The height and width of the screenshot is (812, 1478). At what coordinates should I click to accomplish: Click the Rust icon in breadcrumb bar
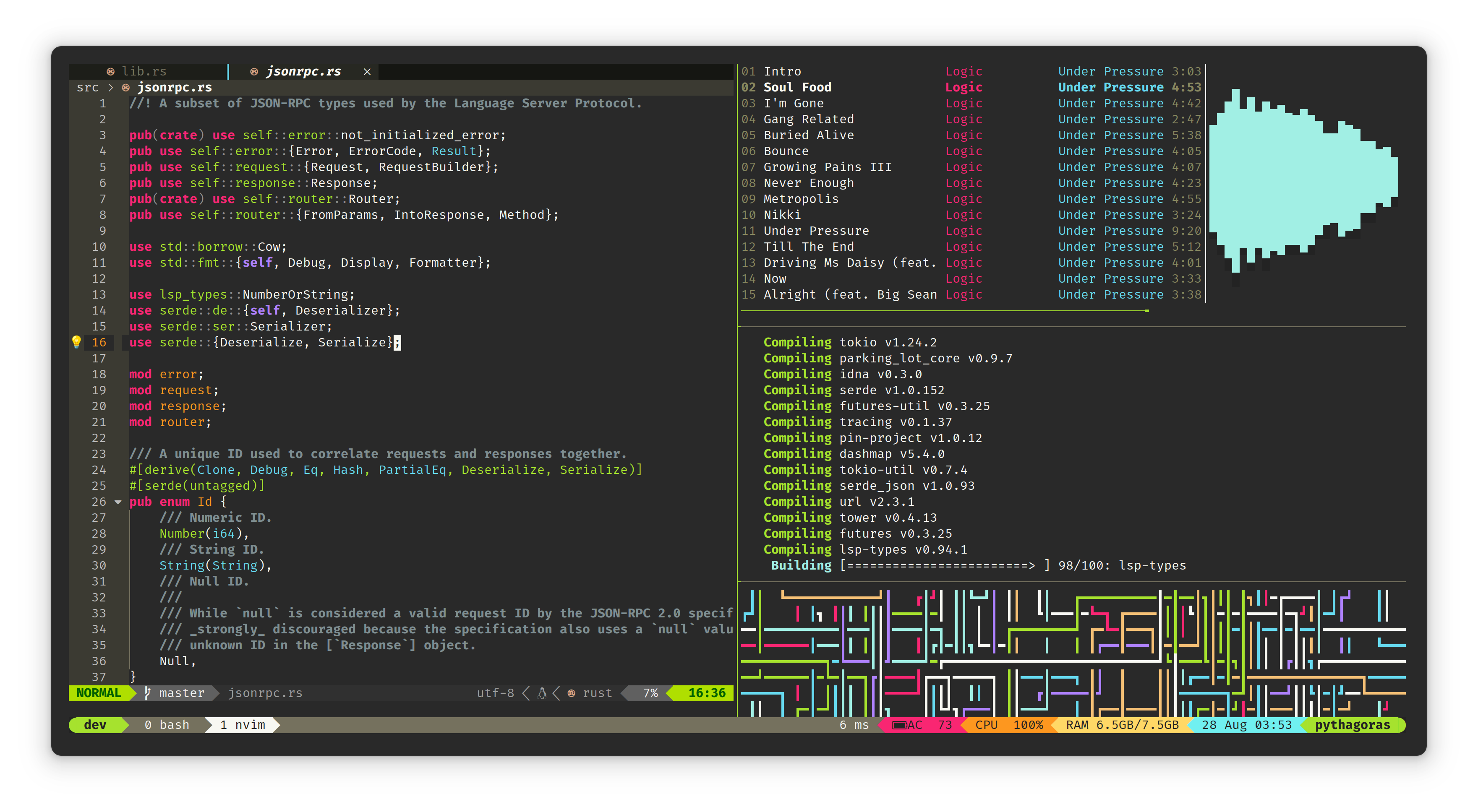125,88
